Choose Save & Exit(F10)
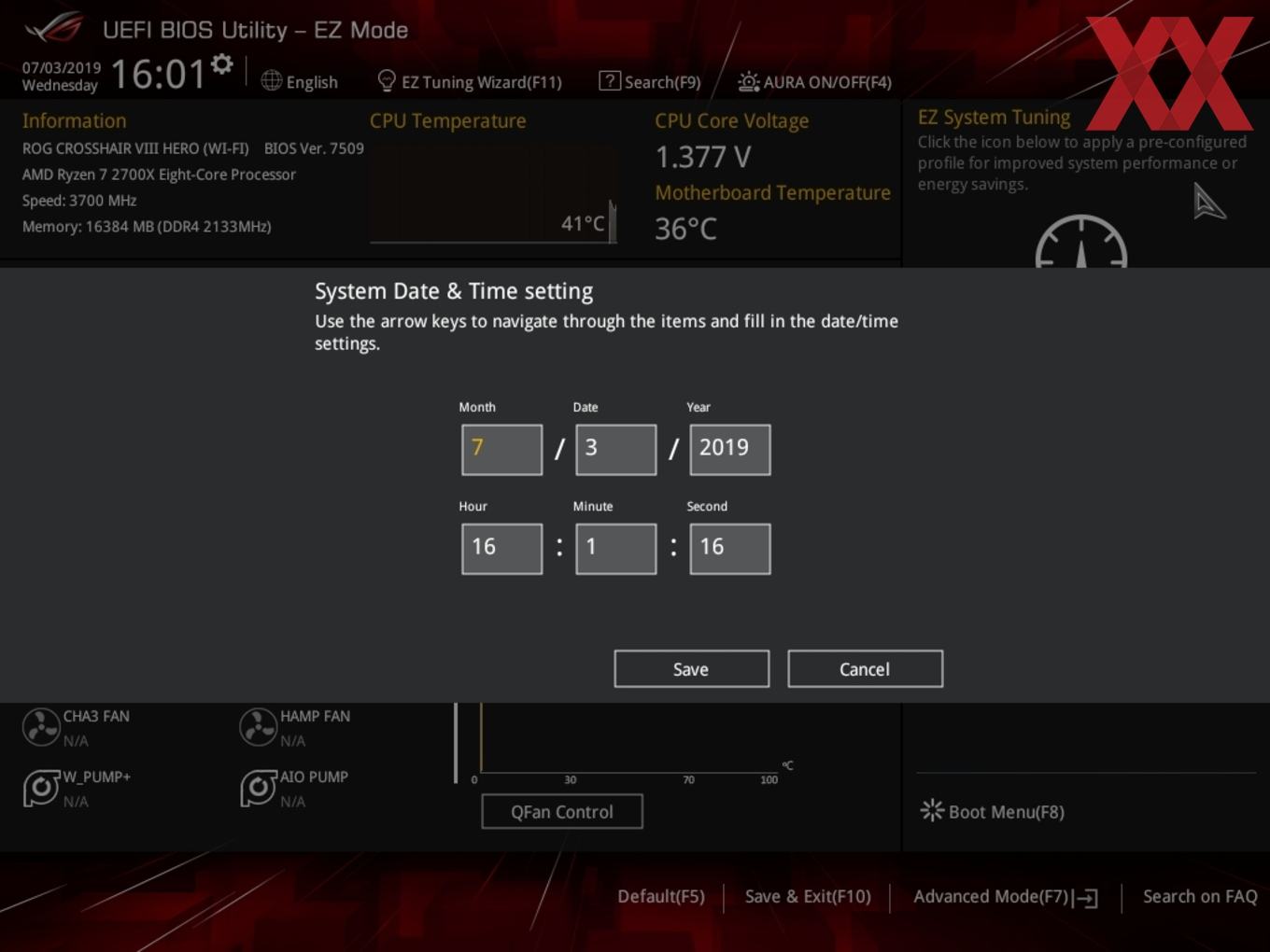Screen dimensions: 1270x952 (x=808, y=896)
